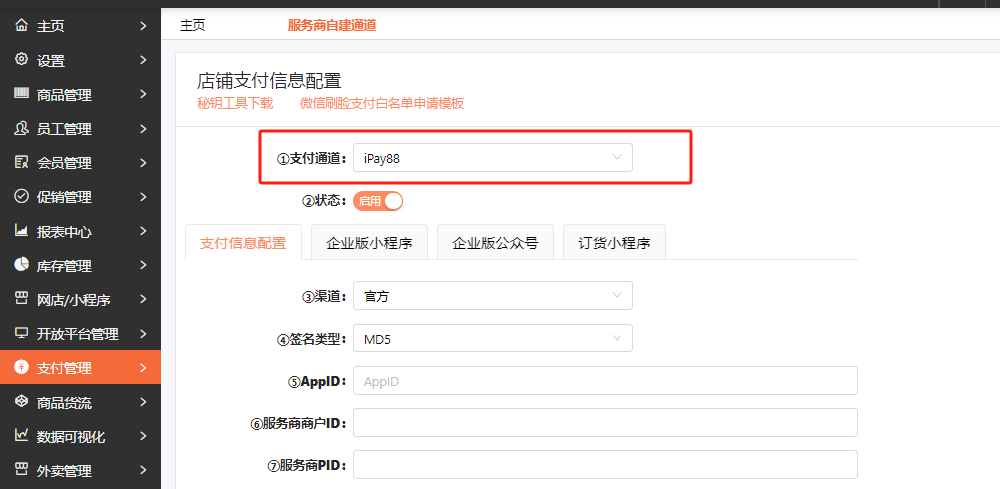Select the 服务商自建通道 top tab
Screen dimensions: 1000x489
[x=332, y=26]
